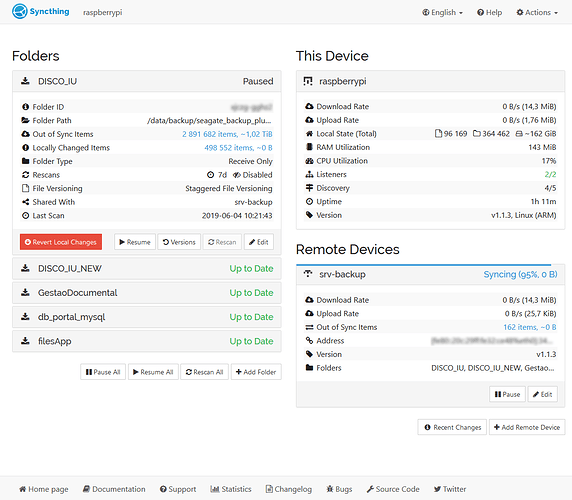Edit the DISCO_IU folder

pos(259,242)
